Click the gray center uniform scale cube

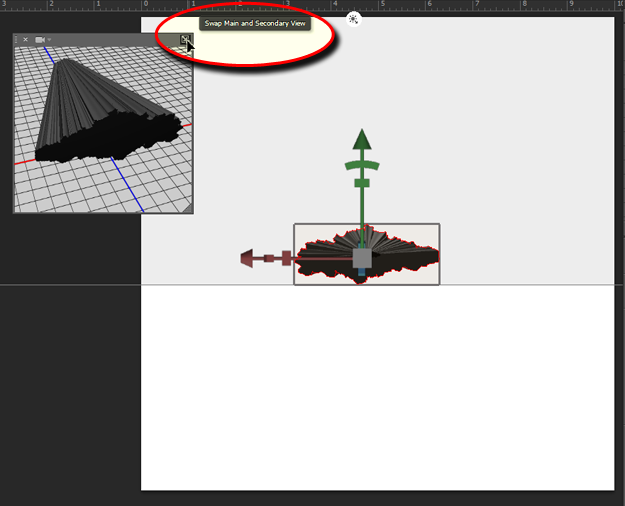coord(362,258)
